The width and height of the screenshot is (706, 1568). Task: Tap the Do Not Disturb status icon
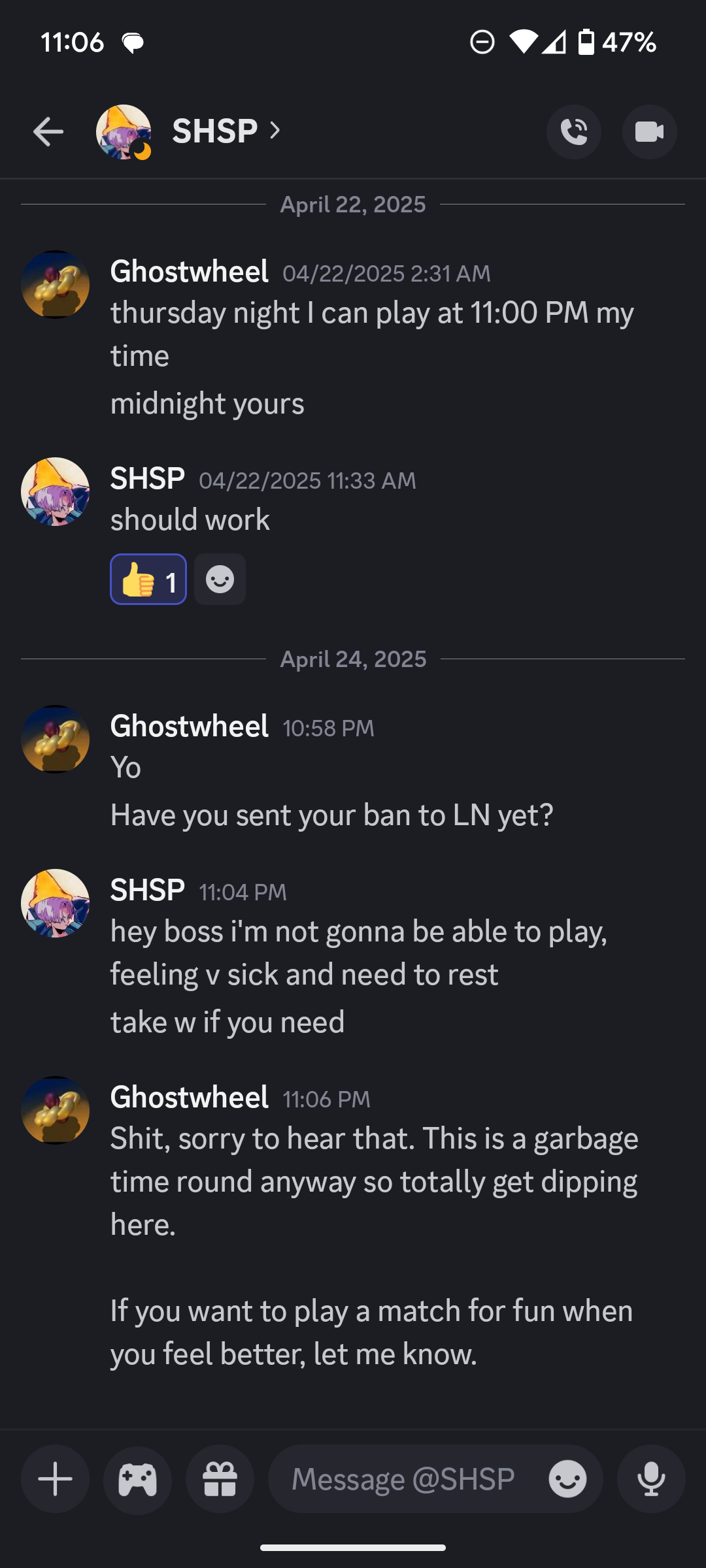coord(482,42)
